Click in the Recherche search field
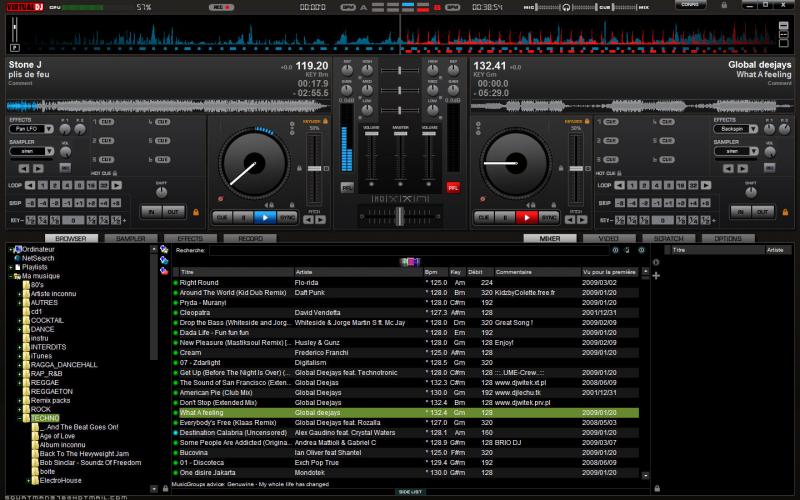Screen dimensions: 800x500 coord(409,251)
